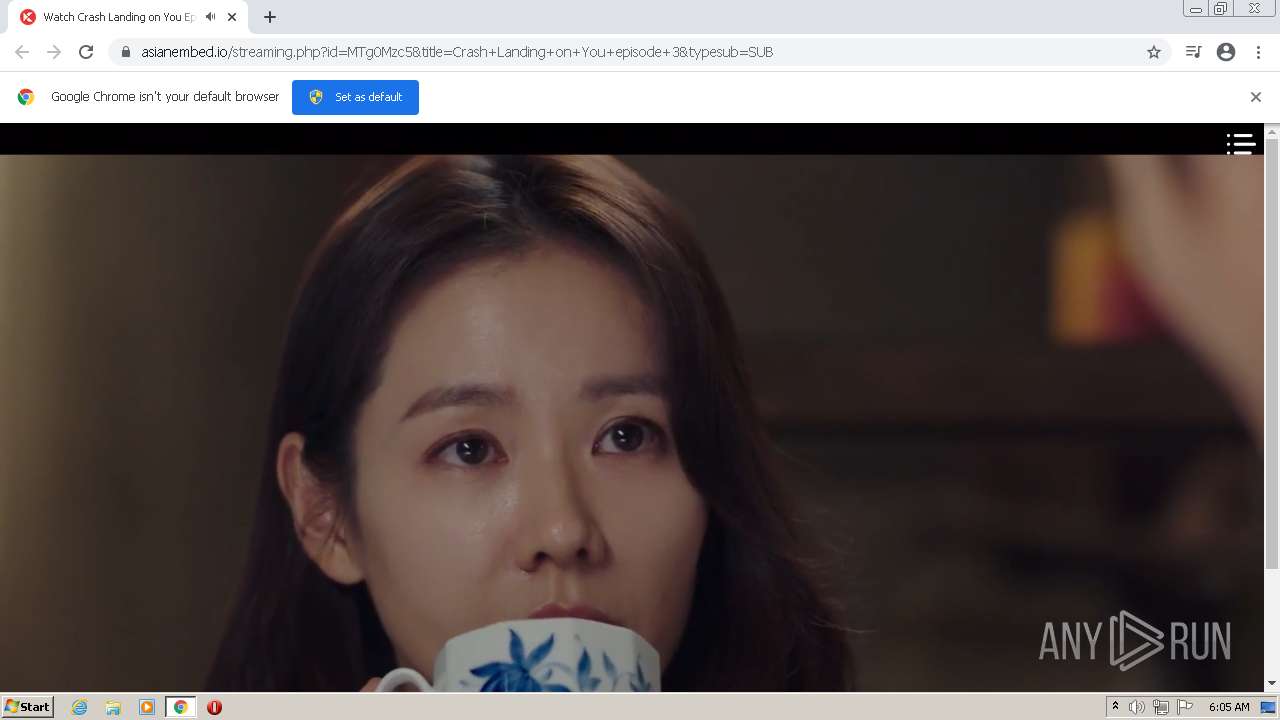View site security padlock information
The width and height of the screenshot is (1280, 720).
tap(126, 52)
